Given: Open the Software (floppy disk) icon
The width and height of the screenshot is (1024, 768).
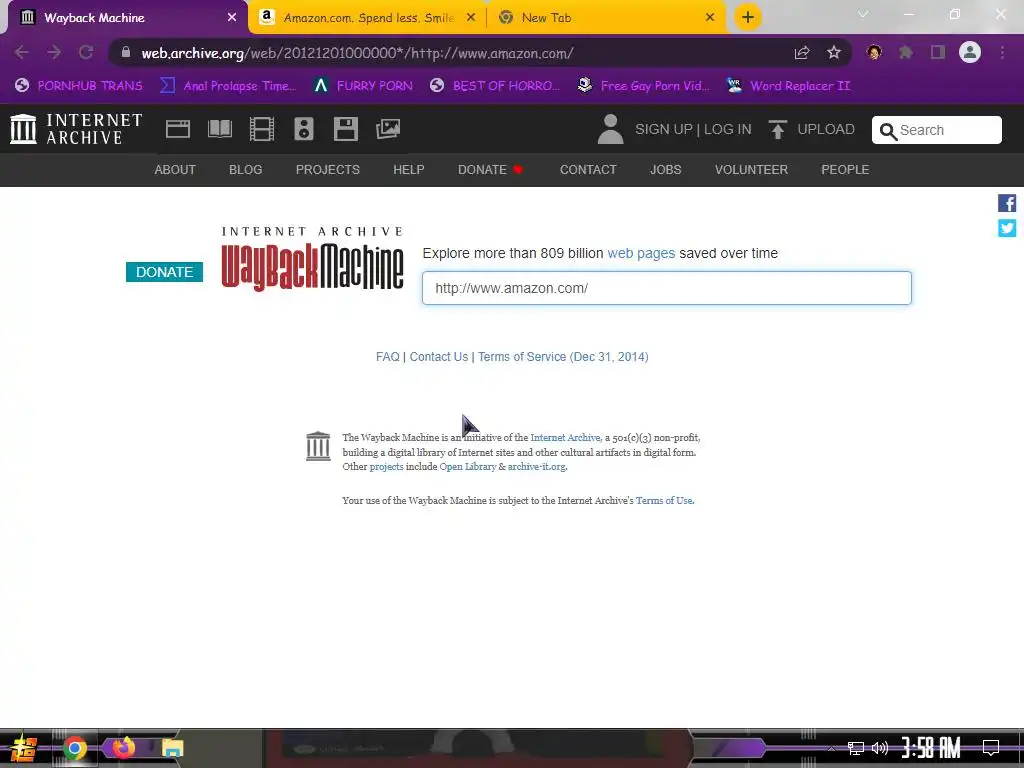Looking at the screenshot, I should (345, 129).
